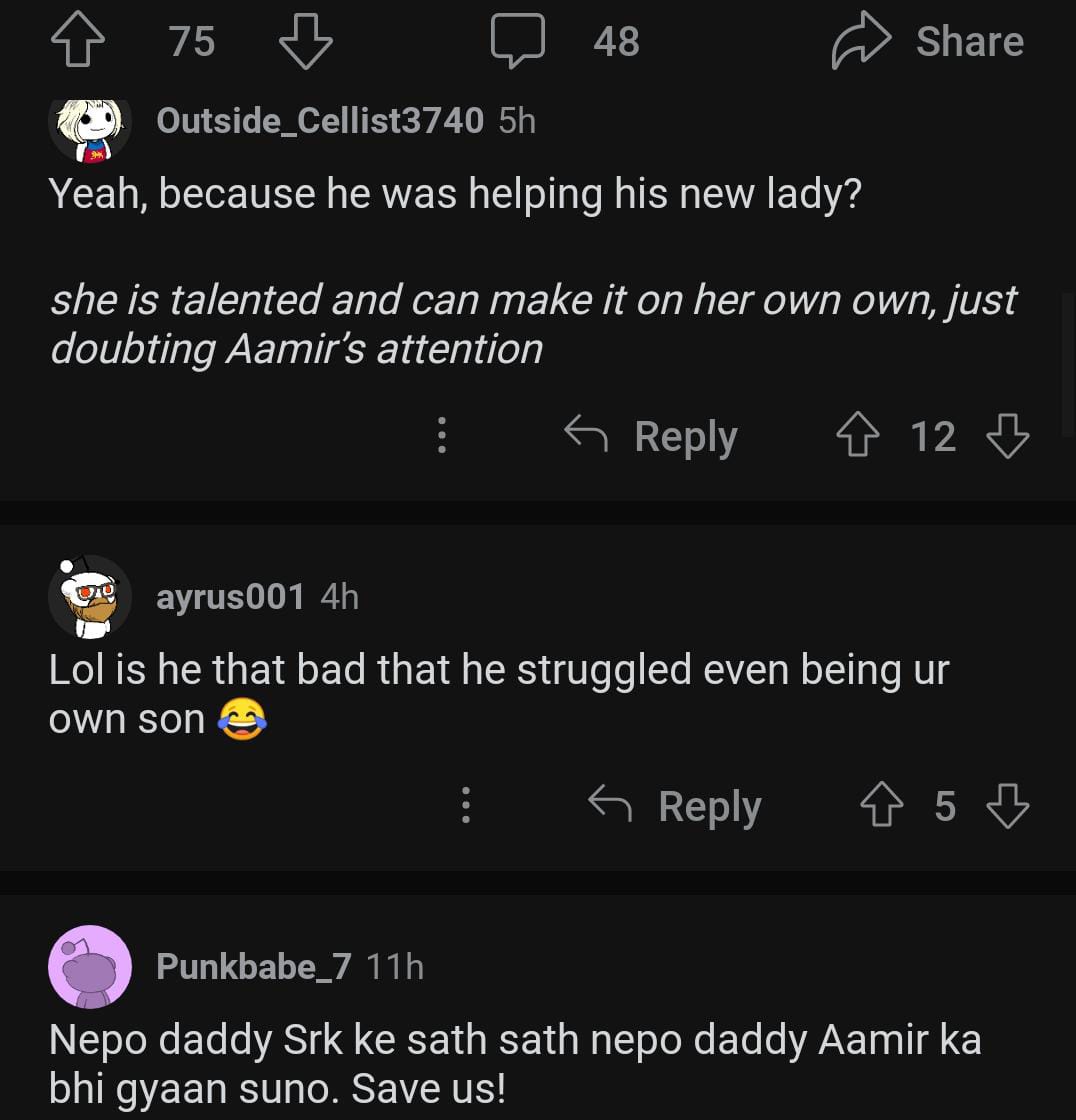Upvote Outside_Cellist3740's comment with 12 points
This screenshot has height=1120, width=1076.
(x=857, y=437)
